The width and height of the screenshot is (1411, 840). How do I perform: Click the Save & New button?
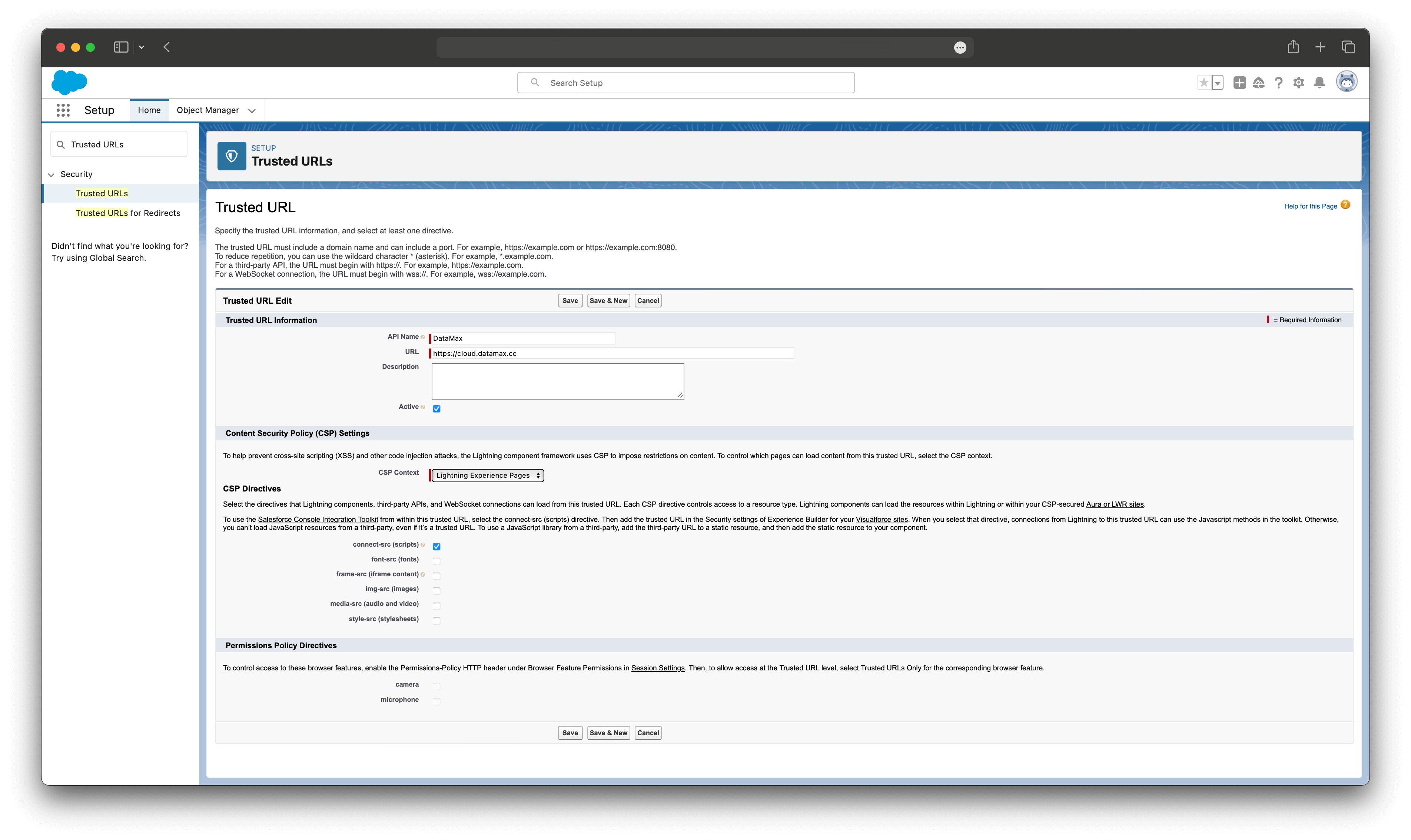pyautogui.click(x=608, y=300)
